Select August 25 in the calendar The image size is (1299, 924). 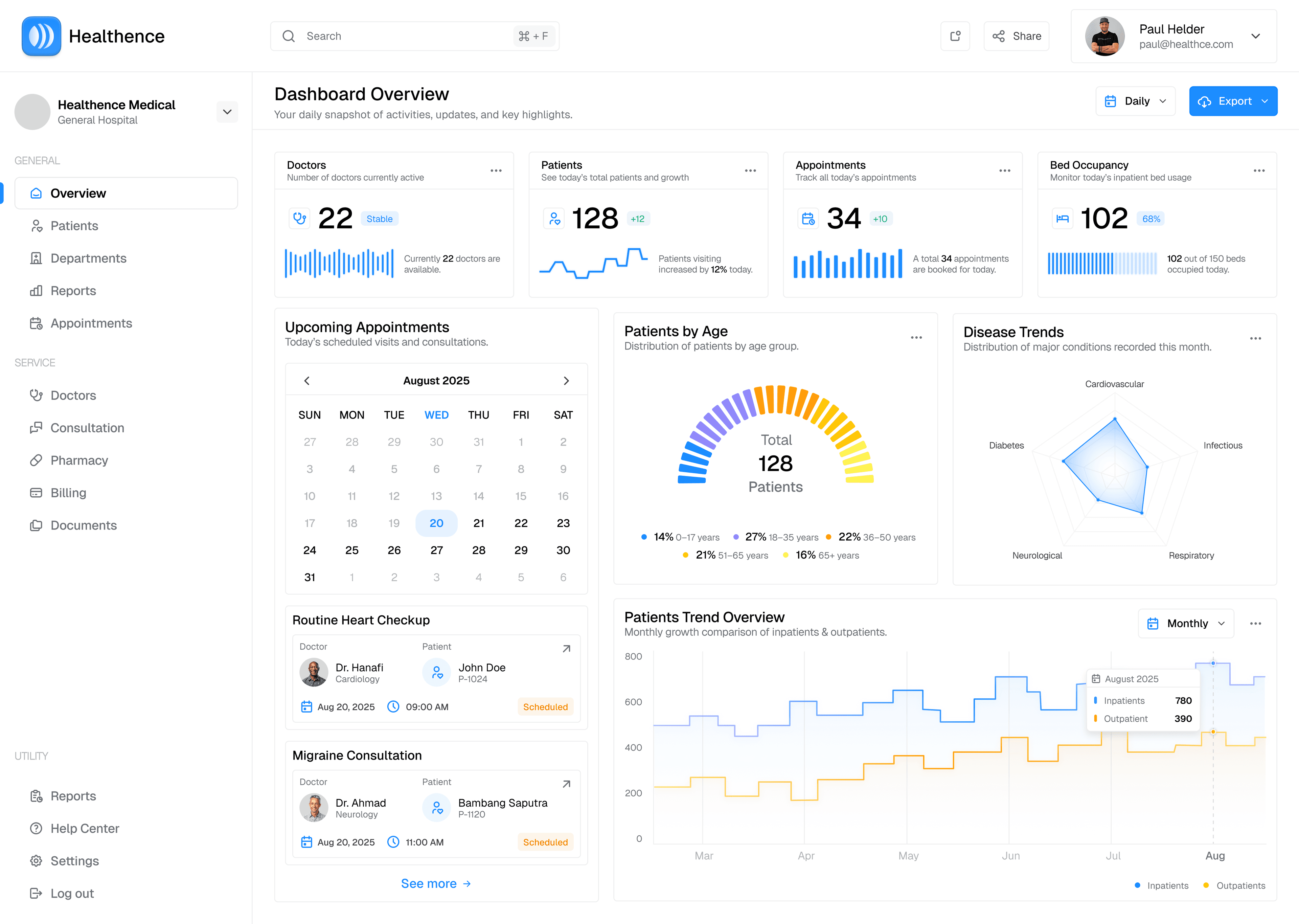point(352,550)
